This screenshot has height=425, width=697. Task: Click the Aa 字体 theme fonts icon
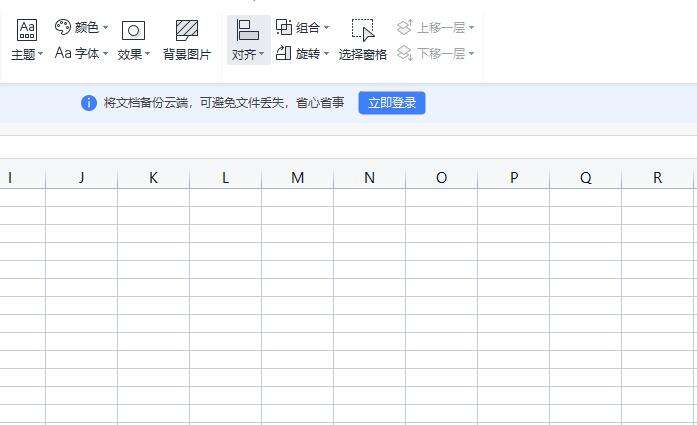[x=63, y=53]
